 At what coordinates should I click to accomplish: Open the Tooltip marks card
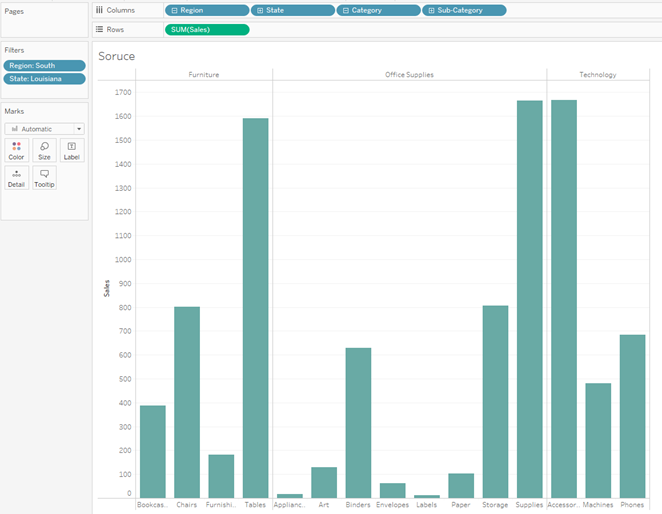(44, 178)
